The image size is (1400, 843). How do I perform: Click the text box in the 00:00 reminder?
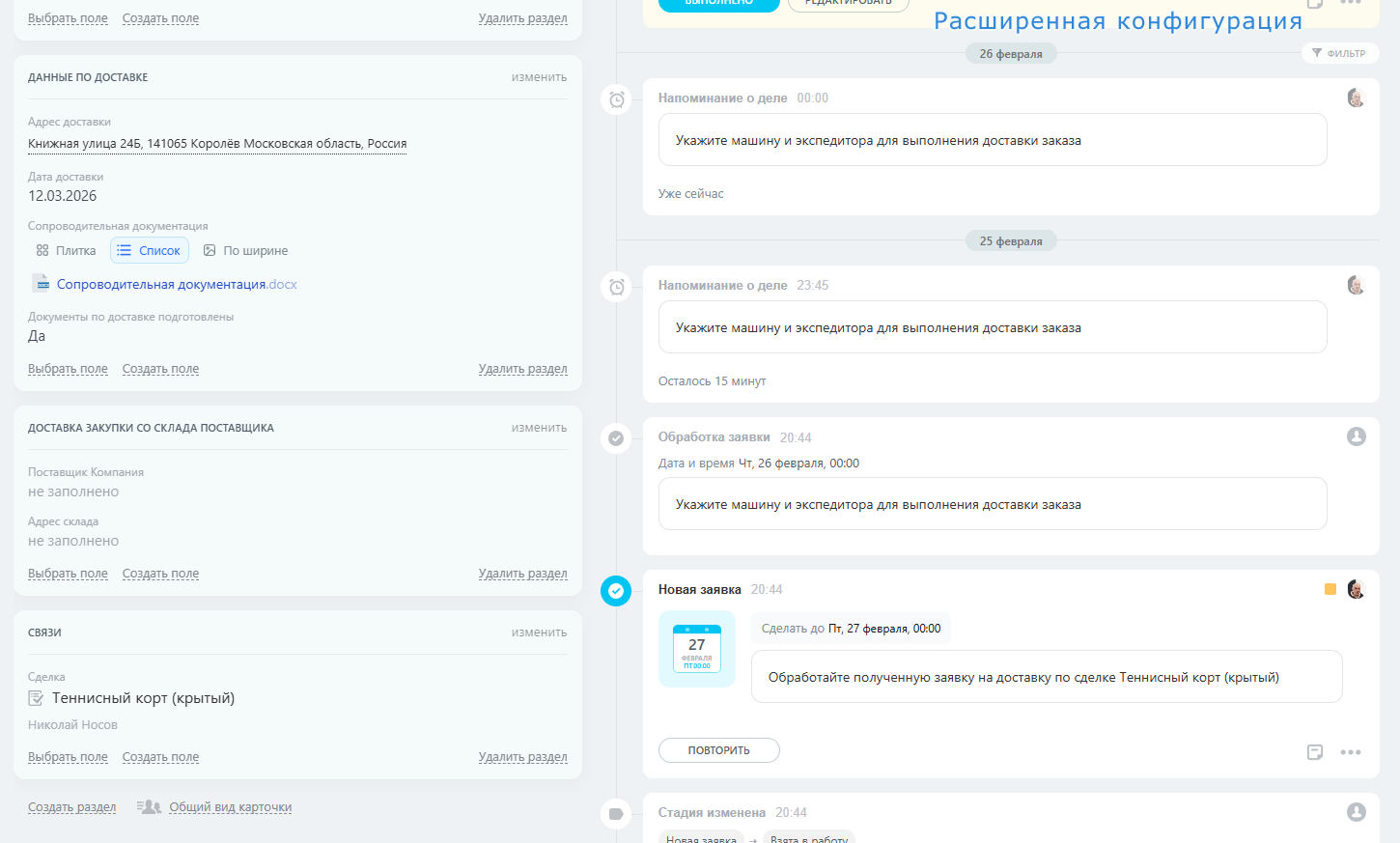[x=993, y=140]
